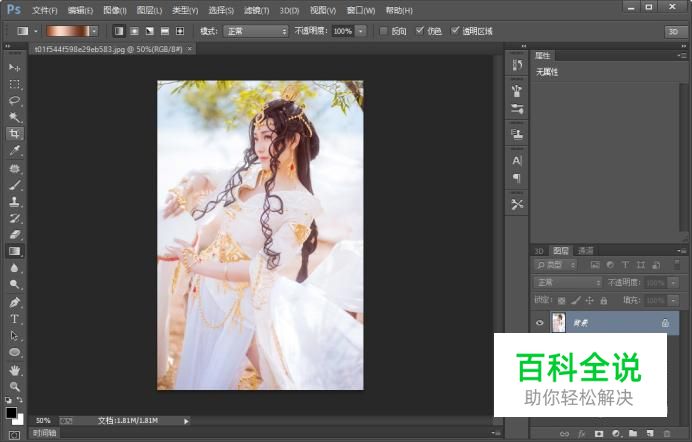The width and height of the screenshot is (692, 442).
Task: Select the Spot Healing Brush tool
Action: (15, 169)
